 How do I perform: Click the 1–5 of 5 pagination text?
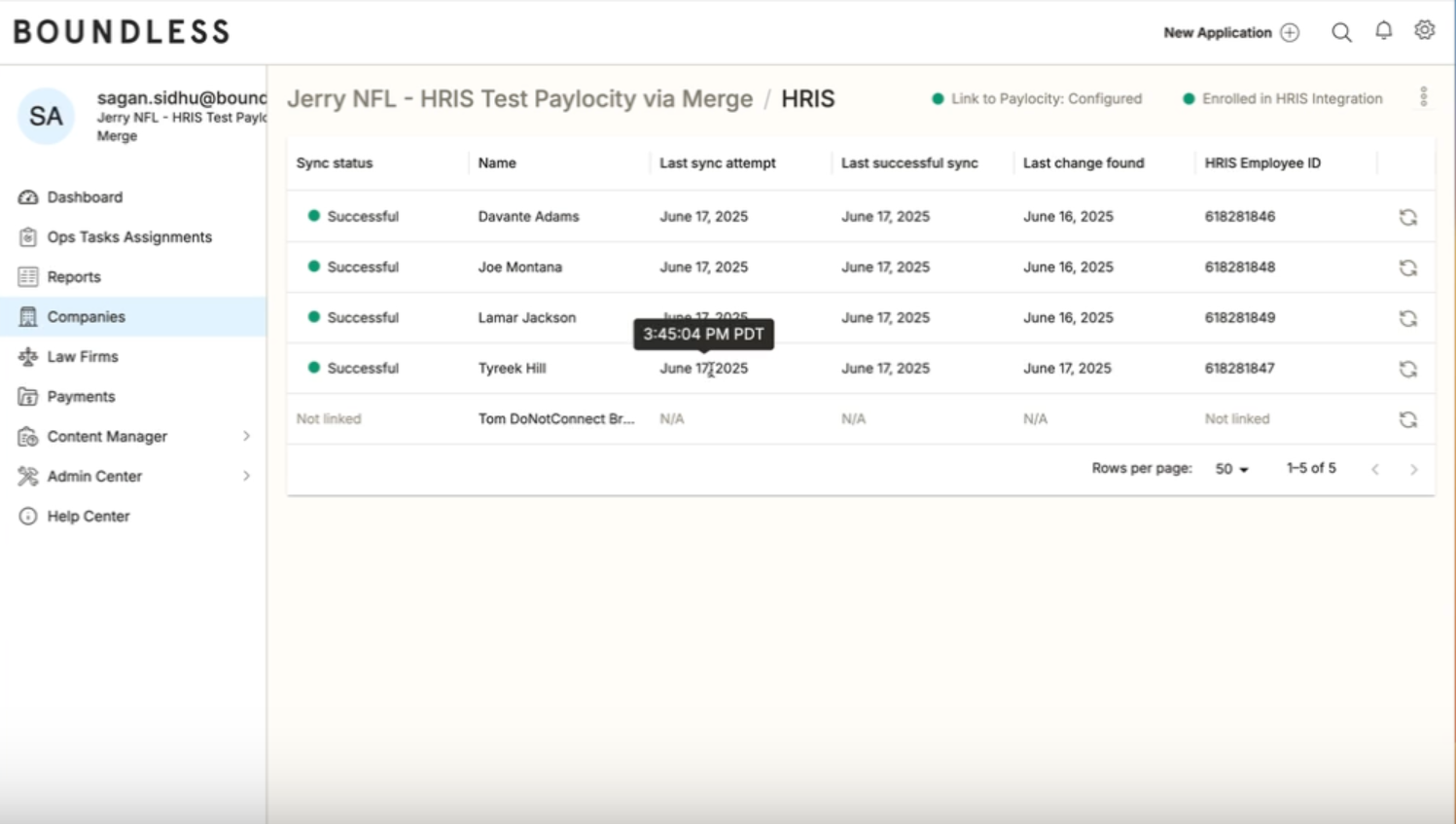click(1311, 468)
